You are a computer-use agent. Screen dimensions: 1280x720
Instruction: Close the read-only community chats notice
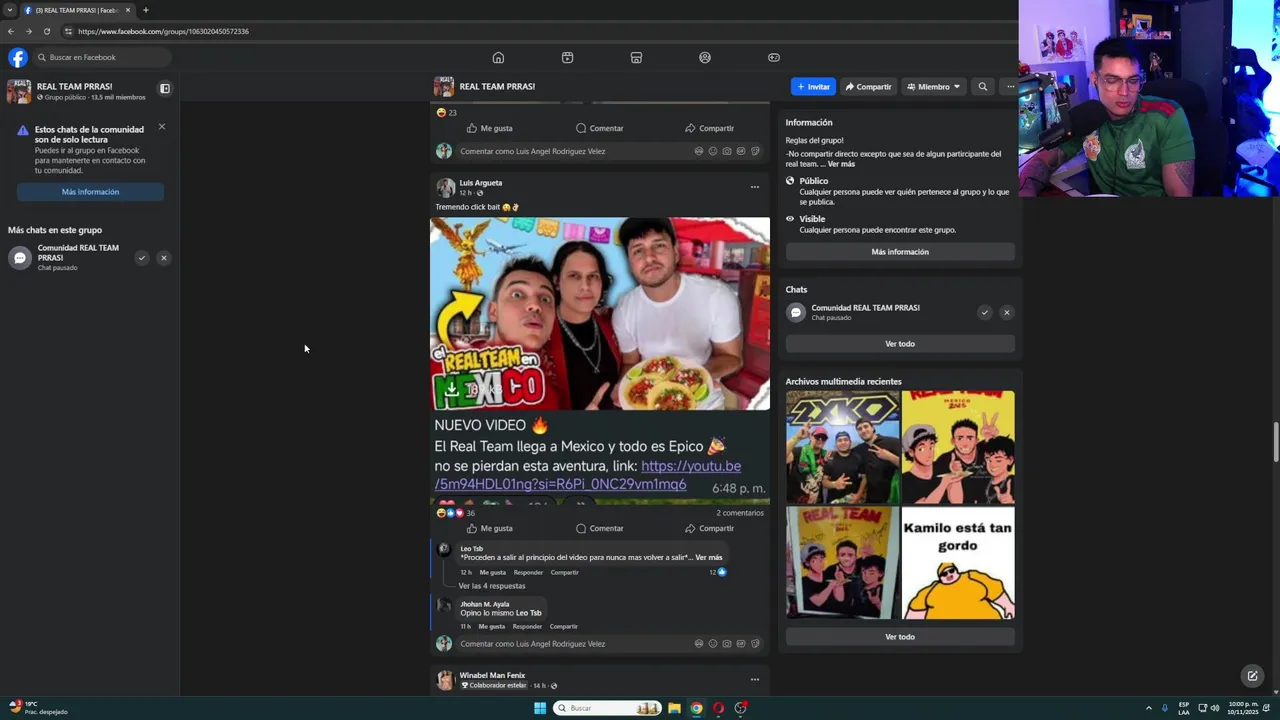coord(162,127)
